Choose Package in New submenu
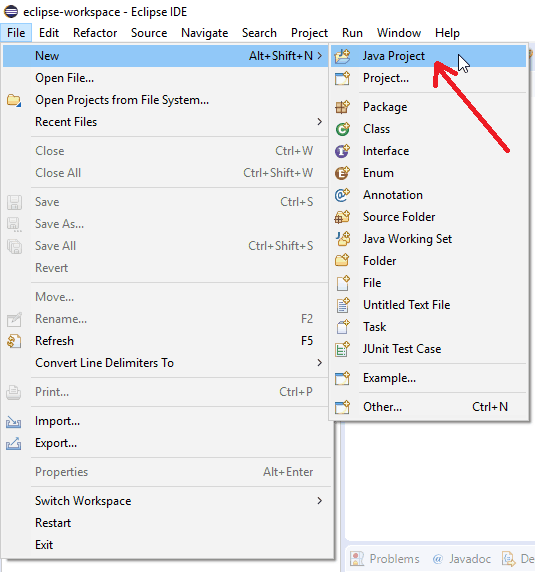 (429, 107)
